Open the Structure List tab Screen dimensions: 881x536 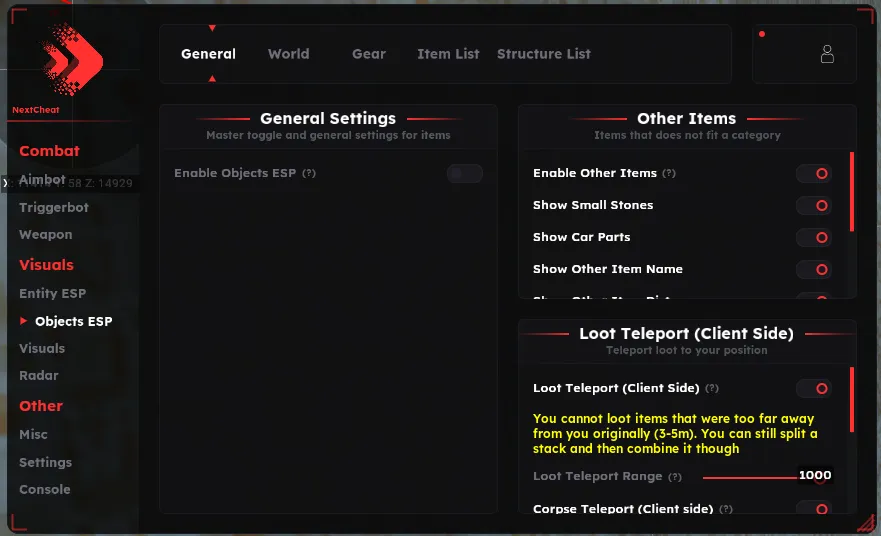[x=543, y=54]
